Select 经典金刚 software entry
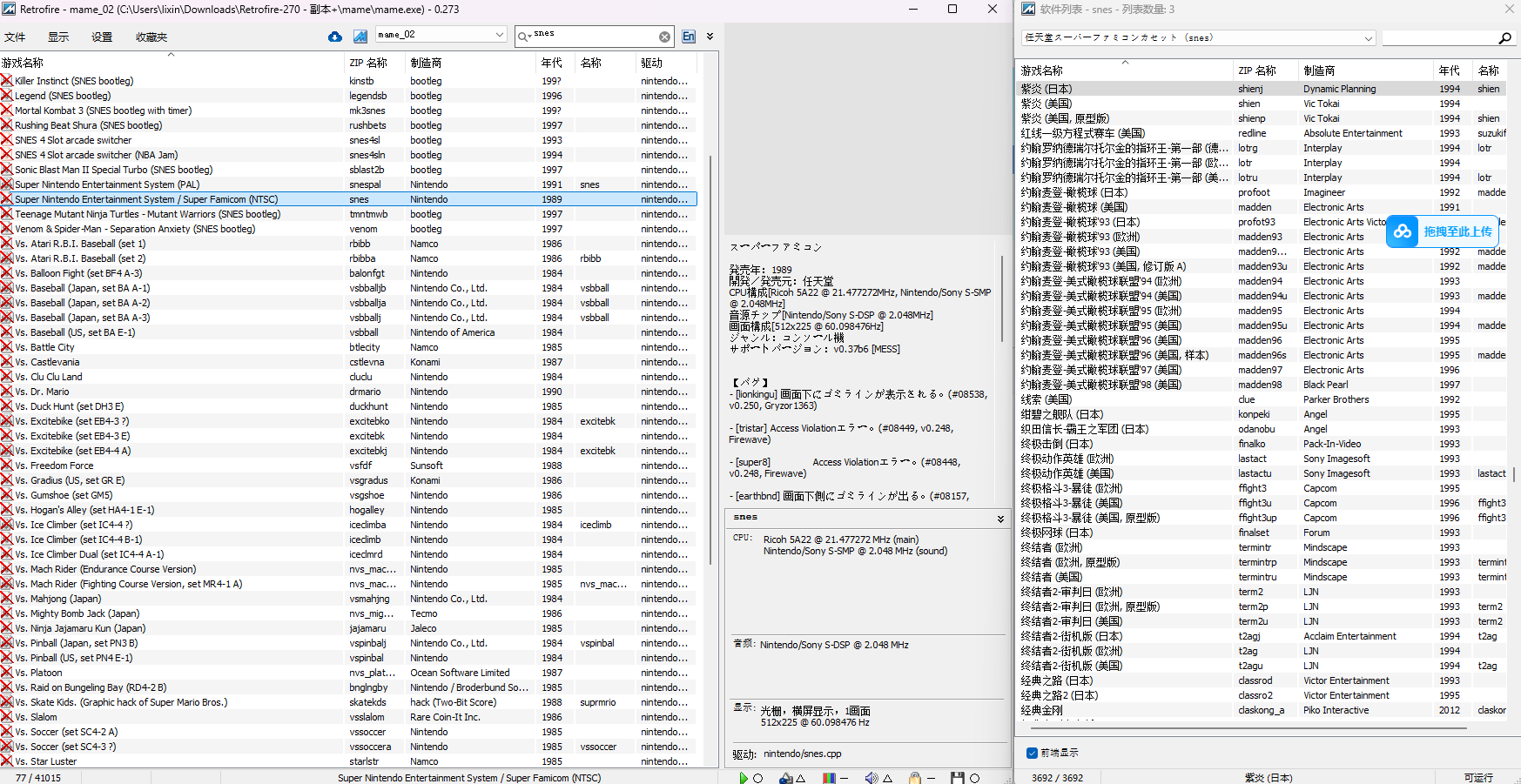The image size is (1521, 784). click(x=1262, y=710)
